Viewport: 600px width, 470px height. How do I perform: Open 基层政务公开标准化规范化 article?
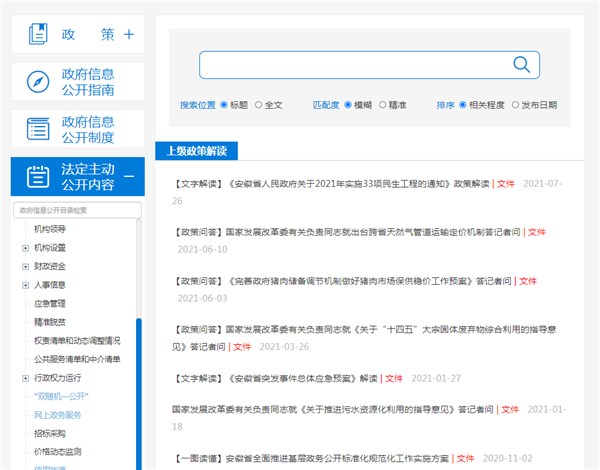point(310,458)
